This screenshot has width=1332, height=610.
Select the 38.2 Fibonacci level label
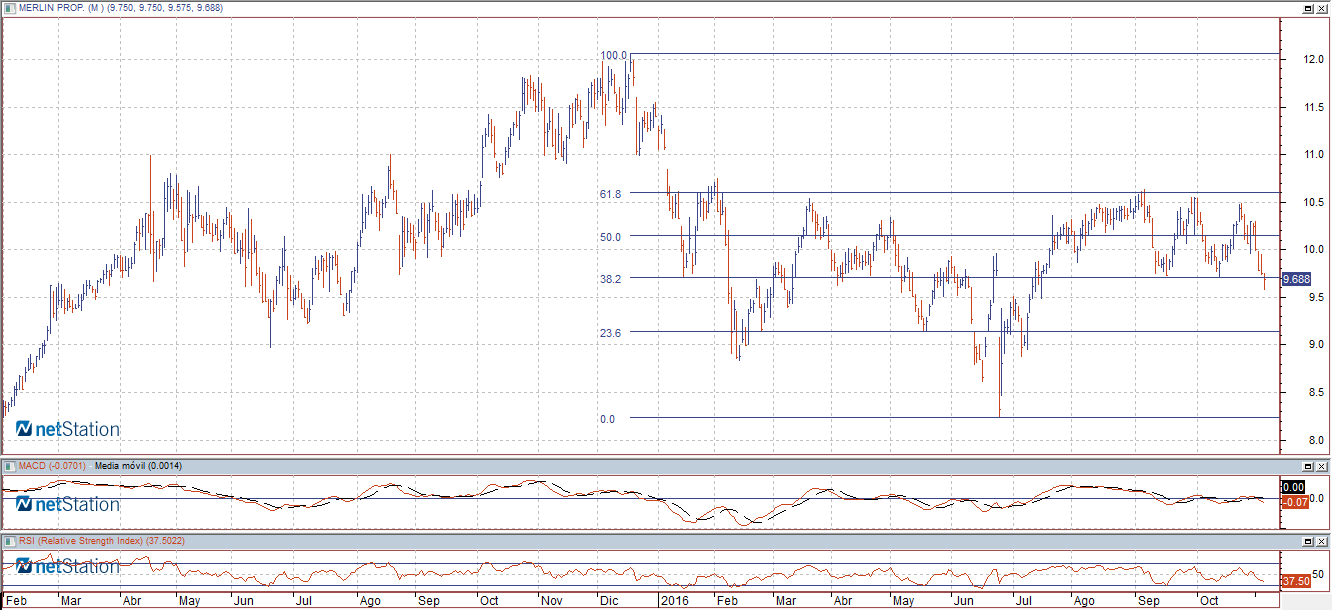[611, 279]
